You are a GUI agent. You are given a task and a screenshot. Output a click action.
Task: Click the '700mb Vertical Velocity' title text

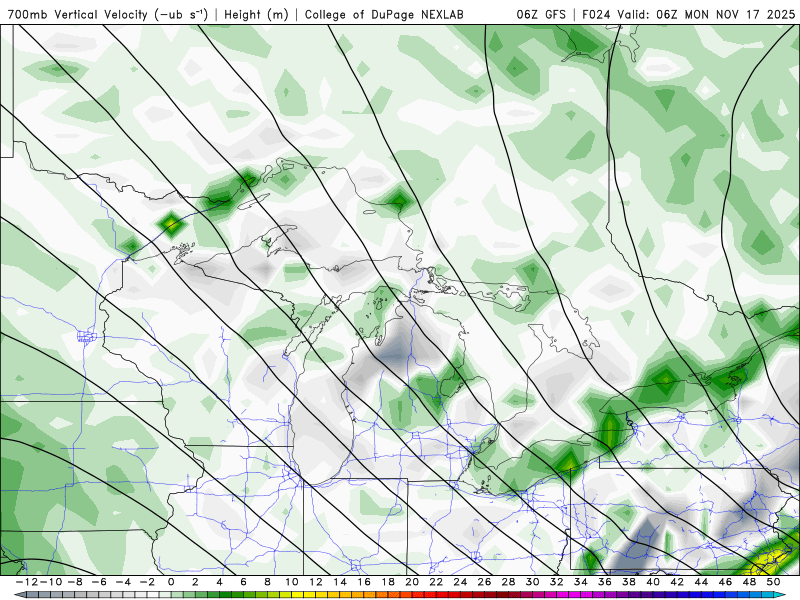pyautogui.click(x=78, y=15)
